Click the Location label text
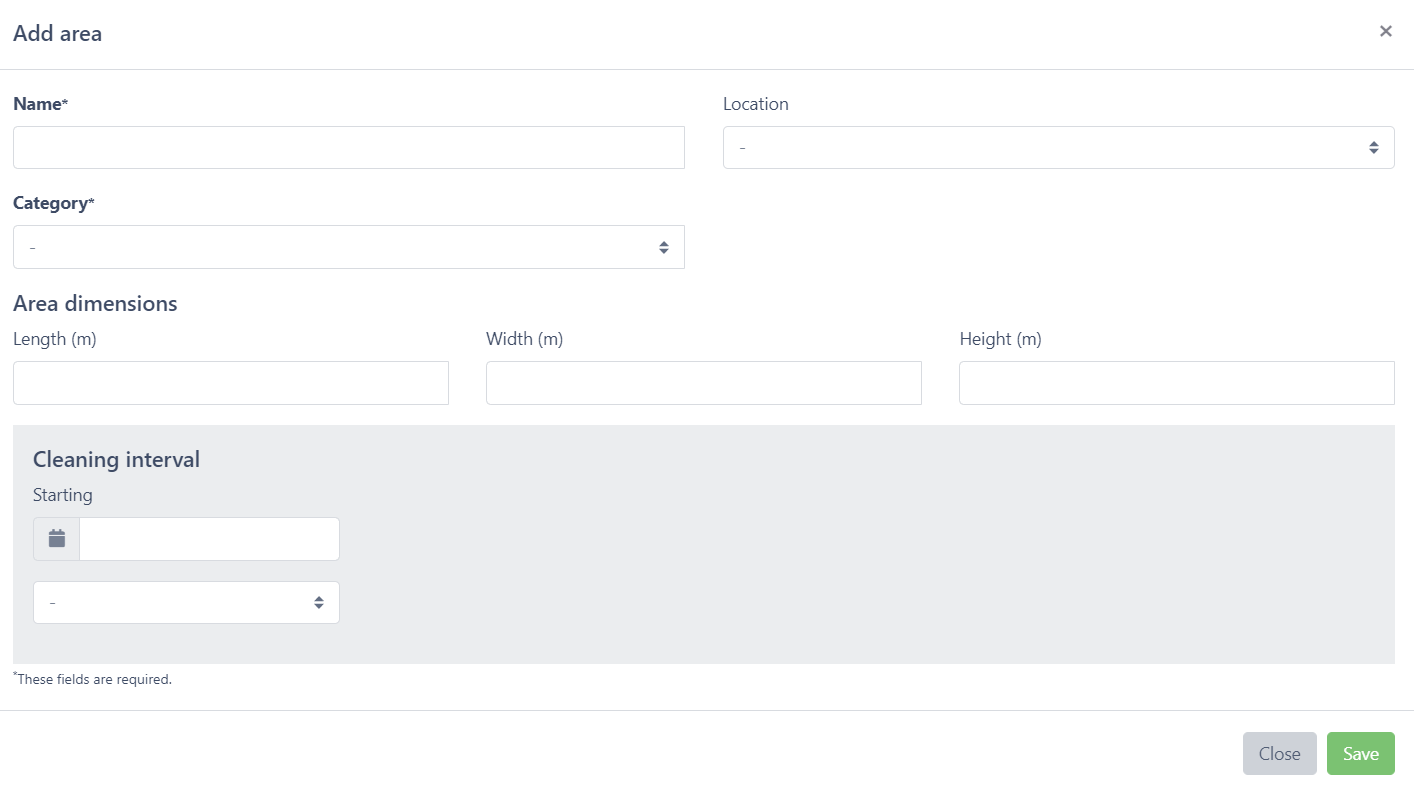Screen dimensions: 1414x789 pos(755,104)
